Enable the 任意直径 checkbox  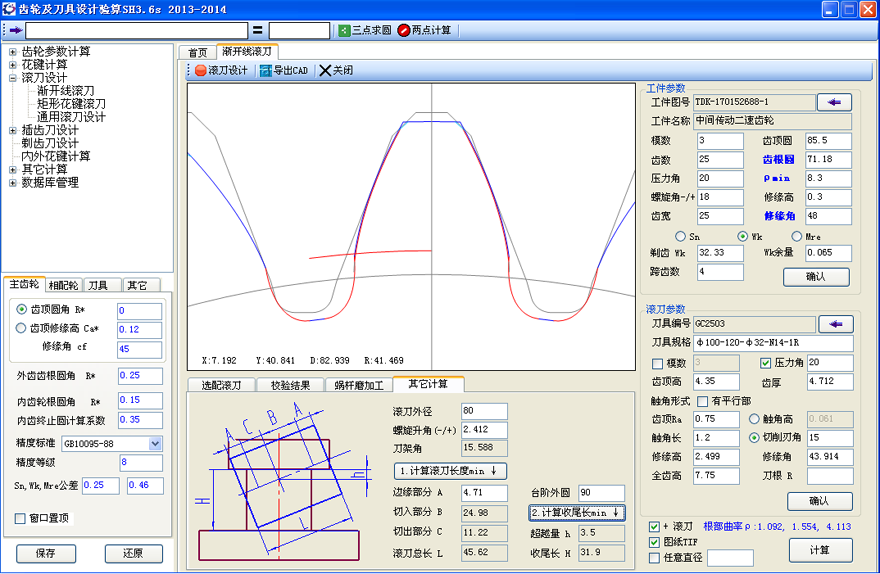[654, 558]
